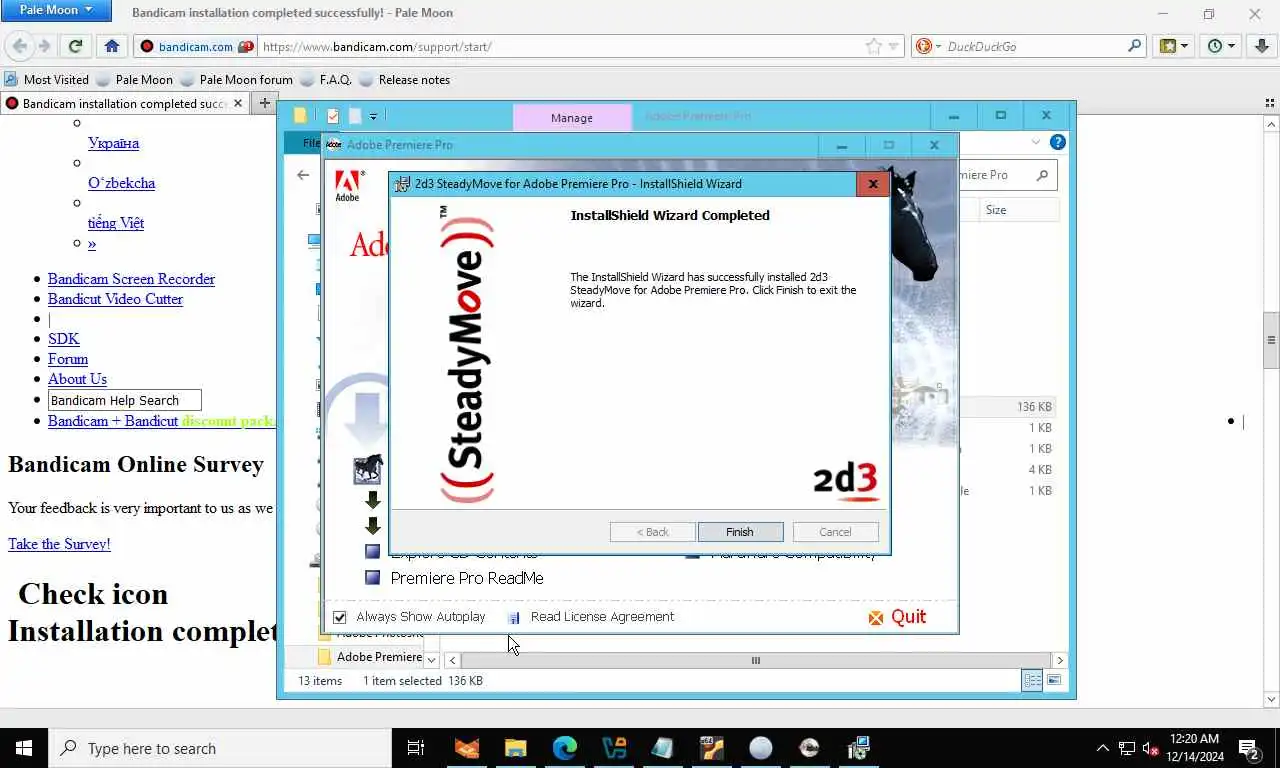This screenshot has width=1280, height=768.
Task: Open the Bandicut Video Cutter link
Action: coord(115,299)
